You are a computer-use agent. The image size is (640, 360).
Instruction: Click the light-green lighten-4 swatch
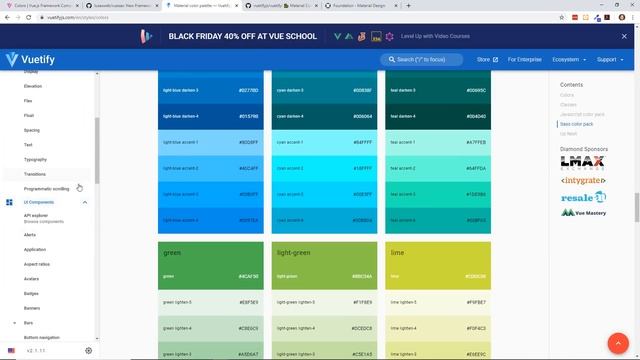coord(324,329)
